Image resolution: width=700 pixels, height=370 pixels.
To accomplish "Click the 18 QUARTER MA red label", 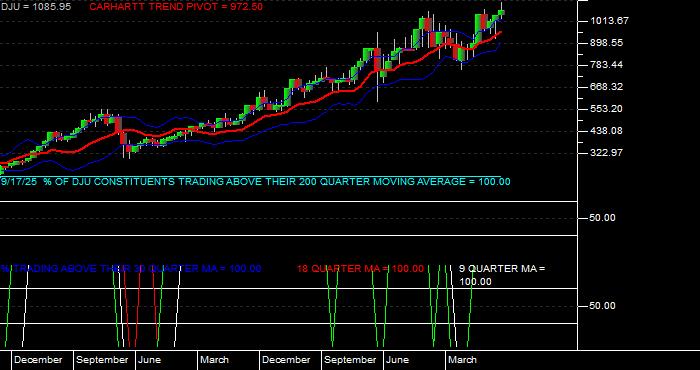I will tap(360, 269).
